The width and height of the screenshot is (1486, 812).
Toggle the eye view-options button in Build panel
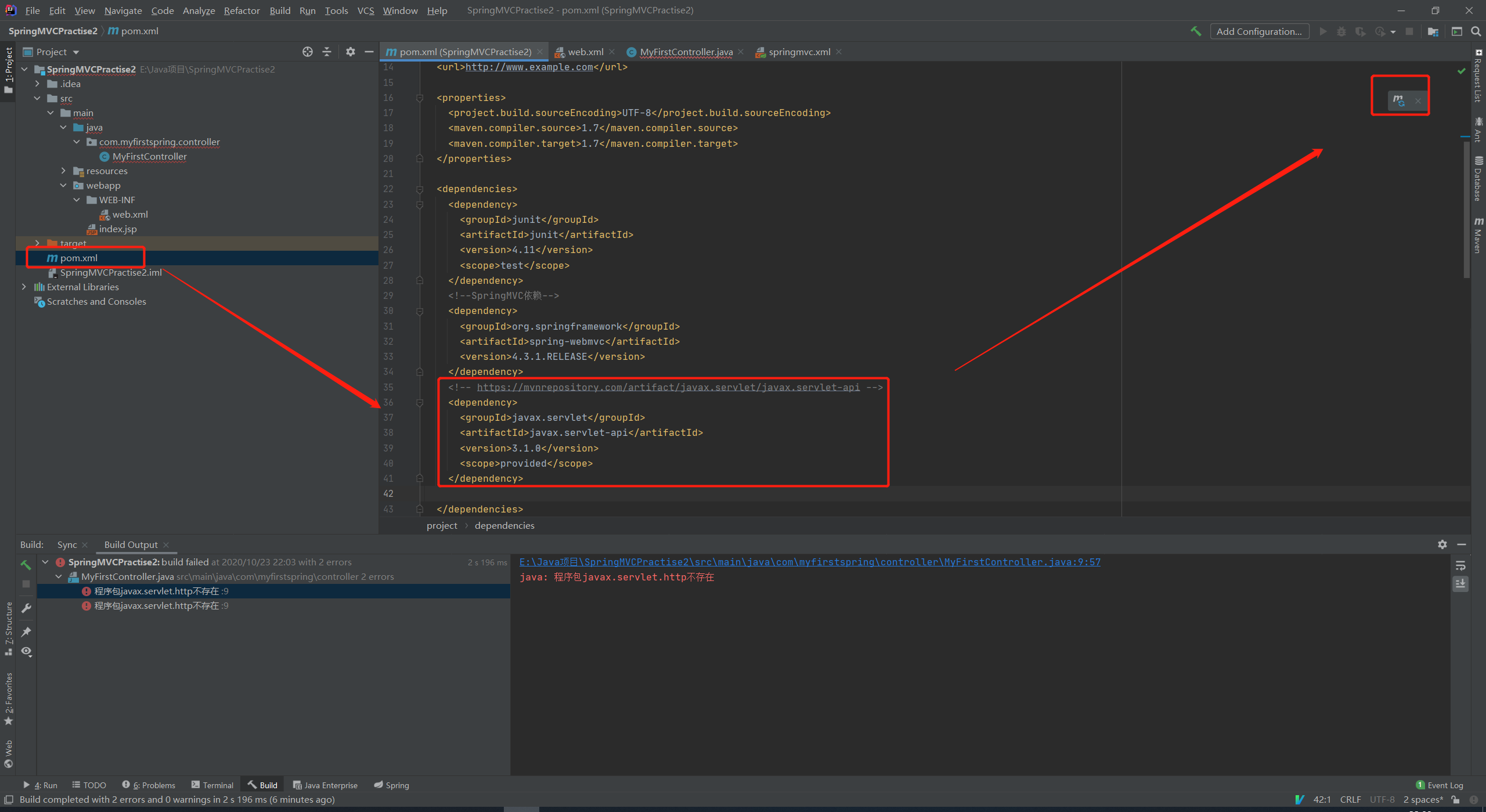(26, 651)
